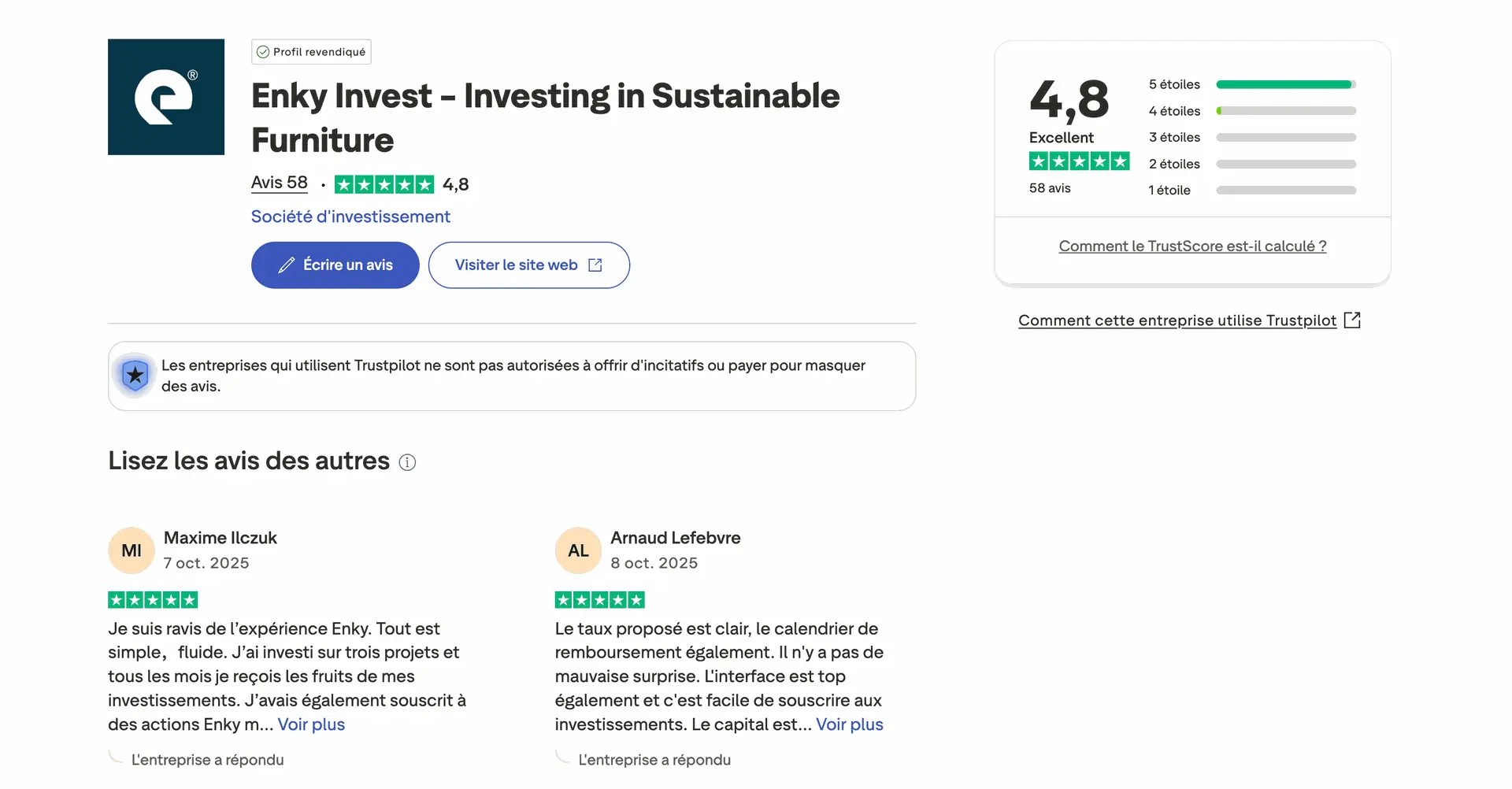Click the Enky Invest company logo
1512x789 pixels.
click(165, 96)
